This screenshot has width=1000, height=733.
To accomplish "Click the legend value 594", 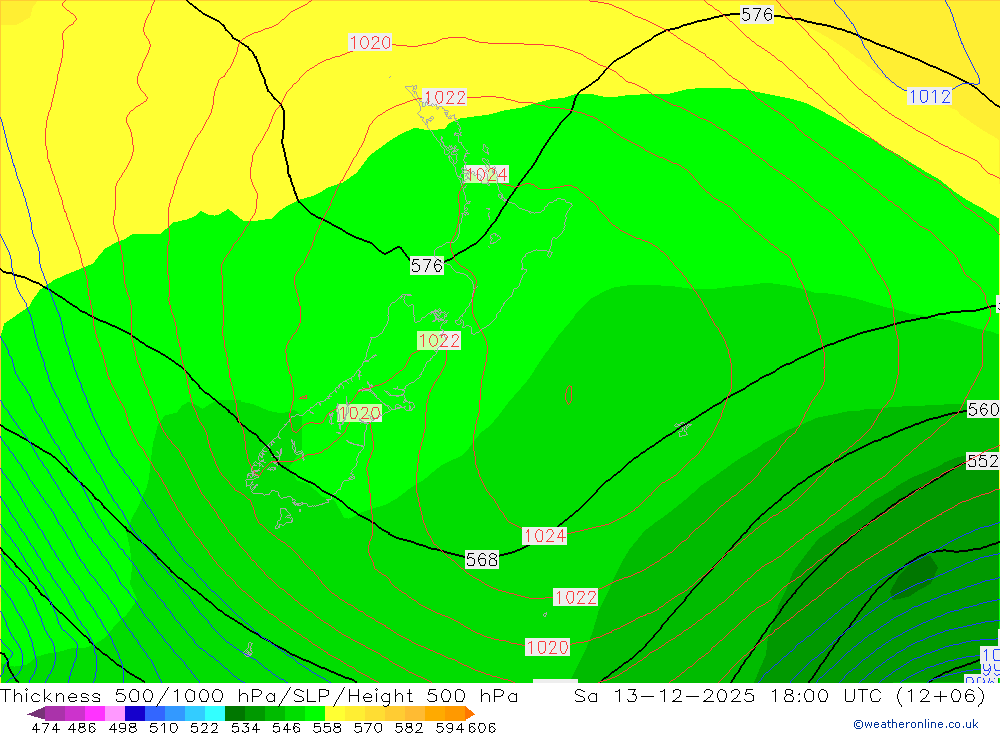I will click(450, 727).
